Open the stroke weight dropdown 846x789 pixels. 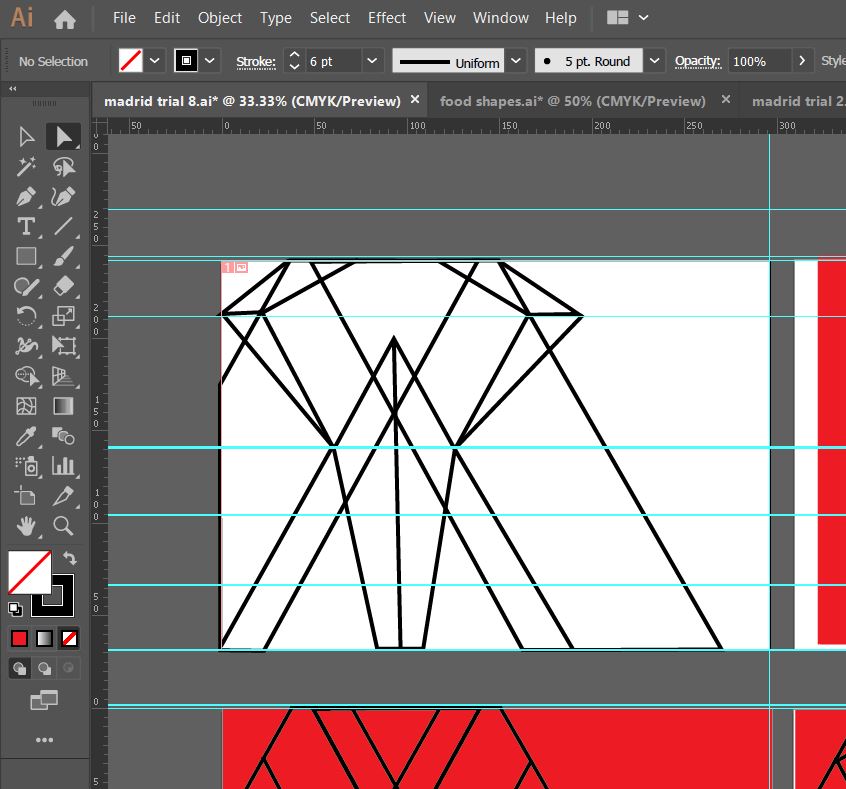tap(371, 61)
